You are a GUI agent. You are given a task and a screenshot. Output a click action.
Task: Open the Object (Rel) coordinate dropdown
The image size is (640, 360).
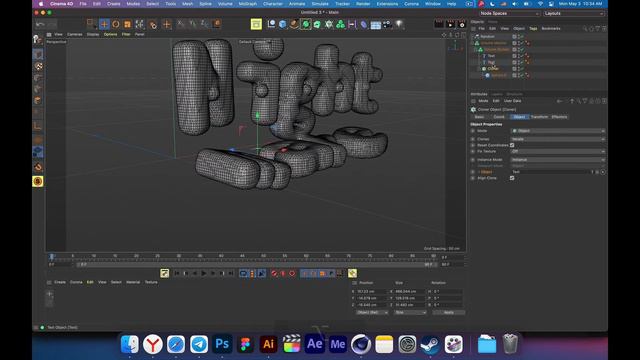[372, 312]
